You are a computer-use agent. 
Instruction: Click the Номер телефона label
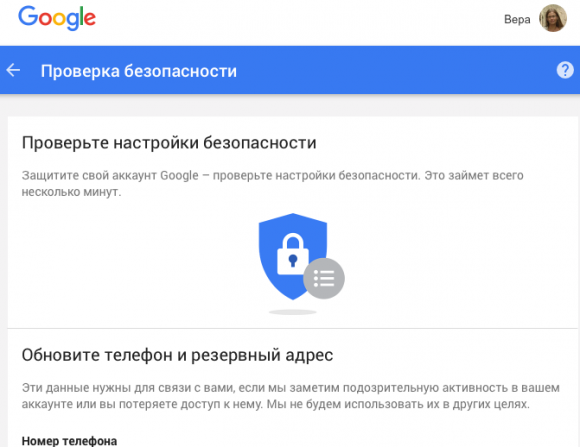(69, 441)
